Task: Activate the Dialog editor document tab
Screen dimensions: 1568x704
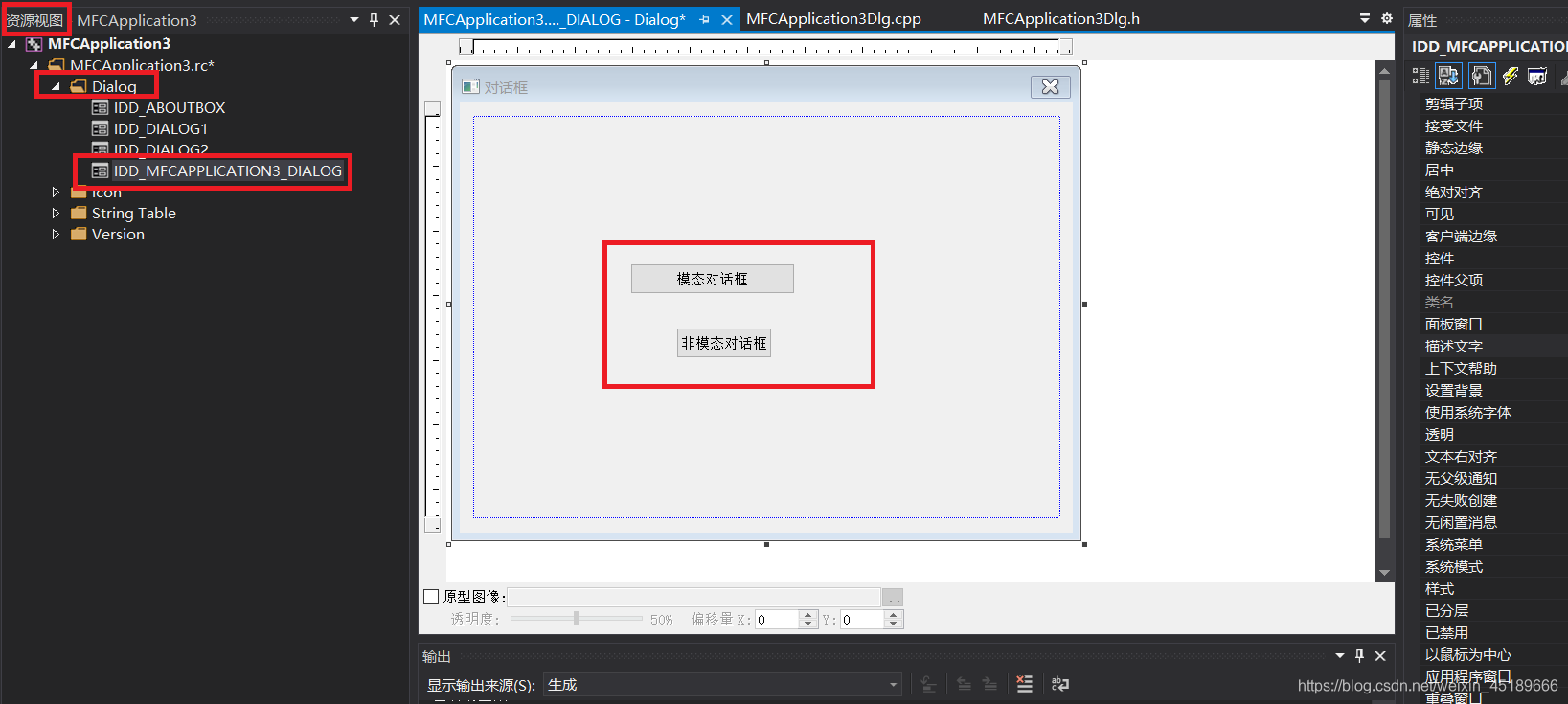Action: tap(555, 19)
